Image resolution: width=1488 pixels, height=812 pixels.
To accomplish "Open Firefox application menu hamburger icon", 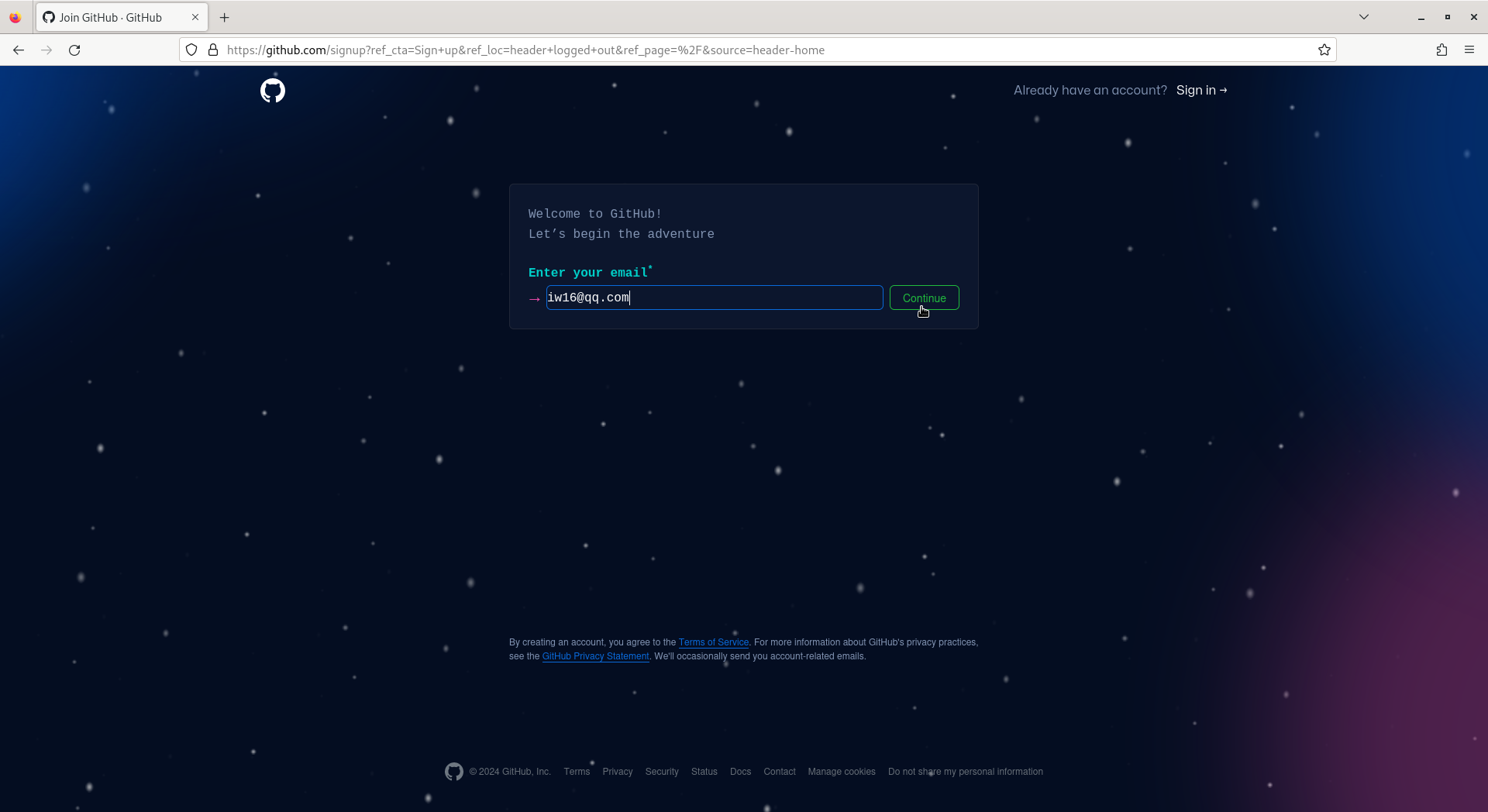I will (1469, 50).
